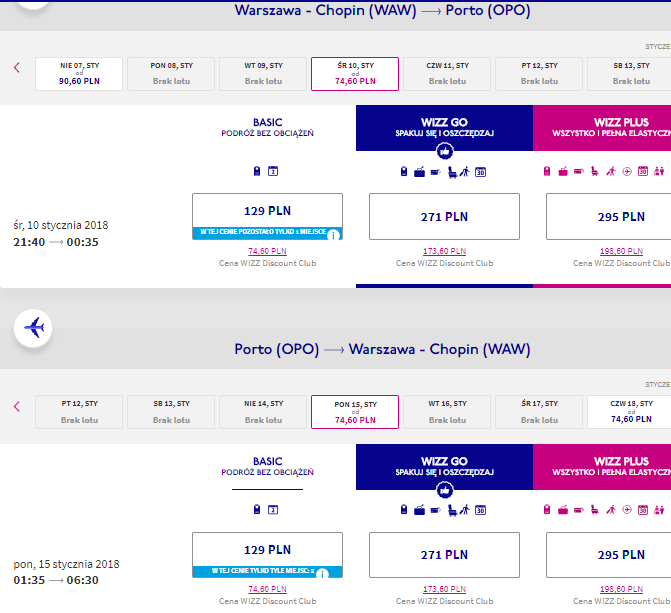Click outbound WIZZ PLUS sitting-together people icon
The image size is (671, 613).
coord(659,171)
